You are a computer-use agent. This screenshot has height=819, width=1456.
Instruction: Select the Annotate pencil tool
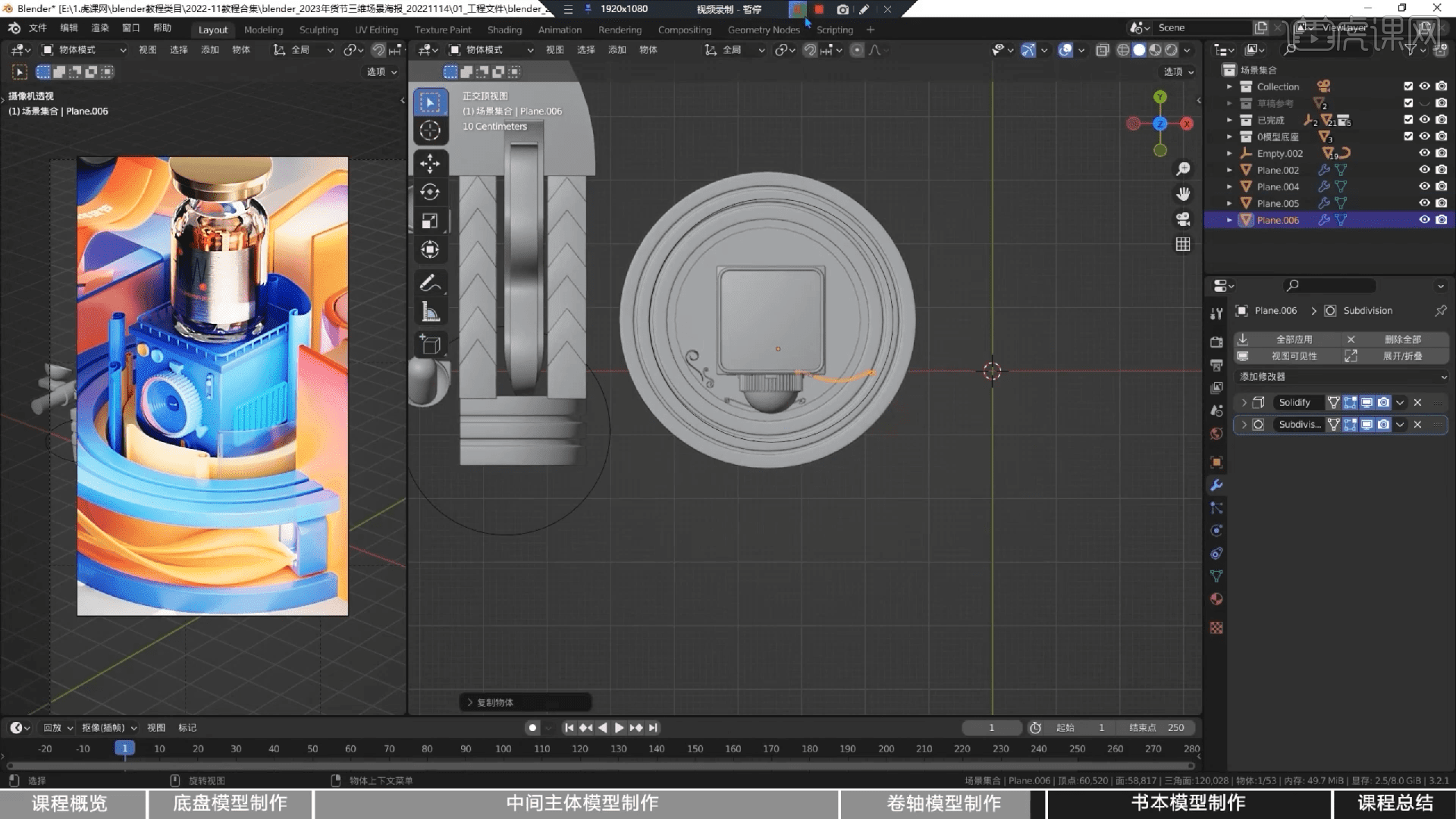tap(430, 283)
